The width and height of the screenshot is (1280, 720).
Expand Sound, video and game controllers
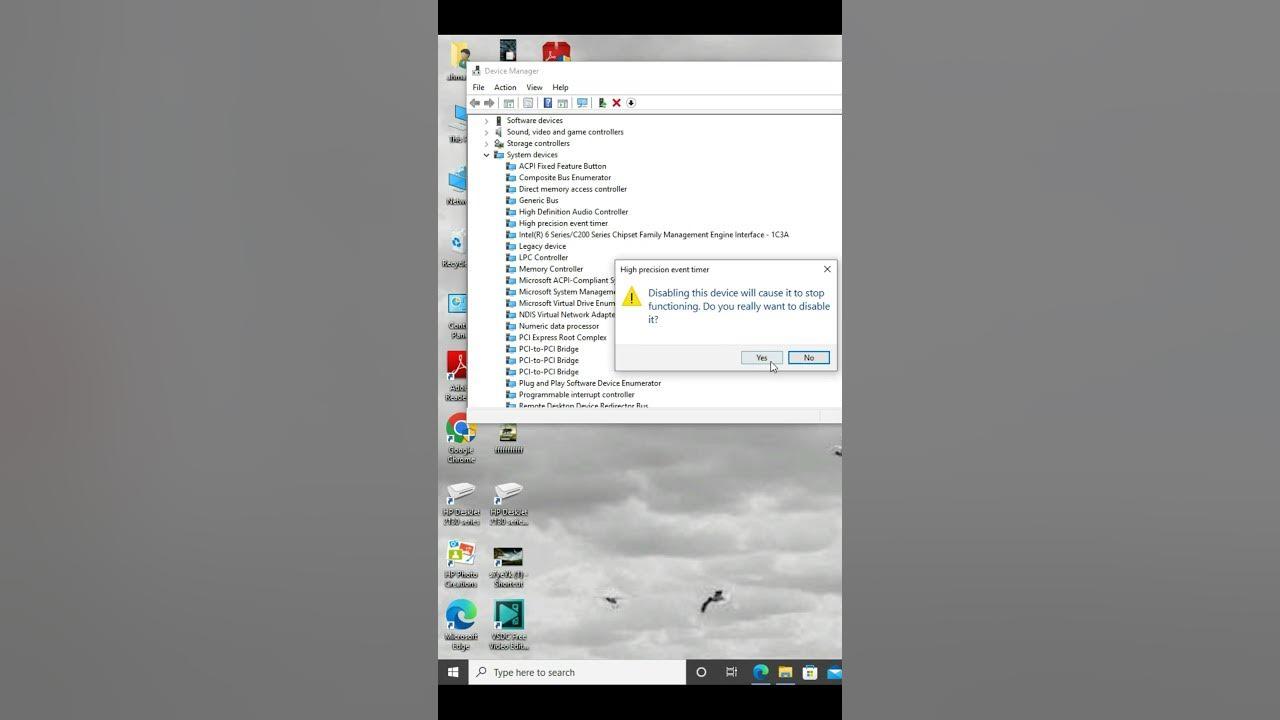coord(487,132)
